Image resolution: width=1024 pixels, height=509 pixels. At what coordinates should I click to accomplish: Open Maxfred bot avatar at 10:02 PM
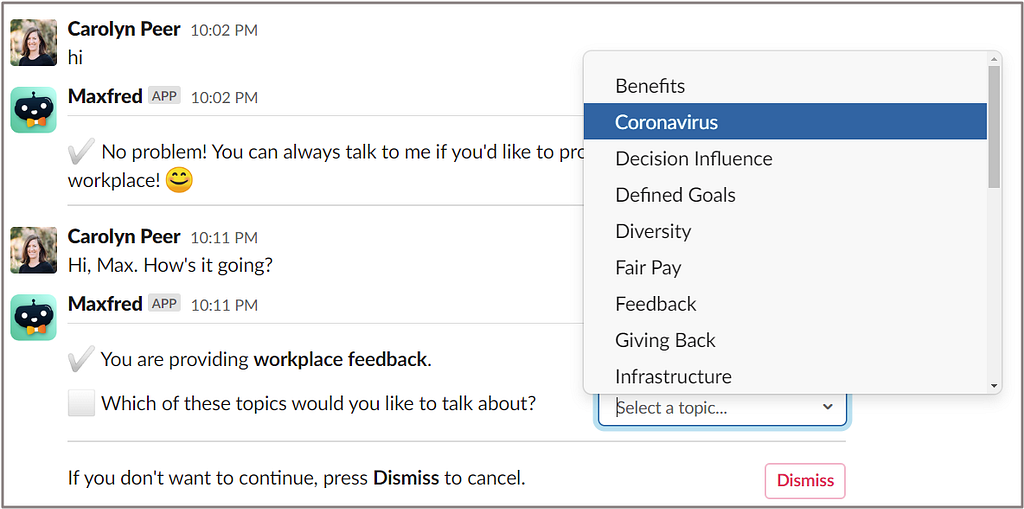click(x=33, y=110)
